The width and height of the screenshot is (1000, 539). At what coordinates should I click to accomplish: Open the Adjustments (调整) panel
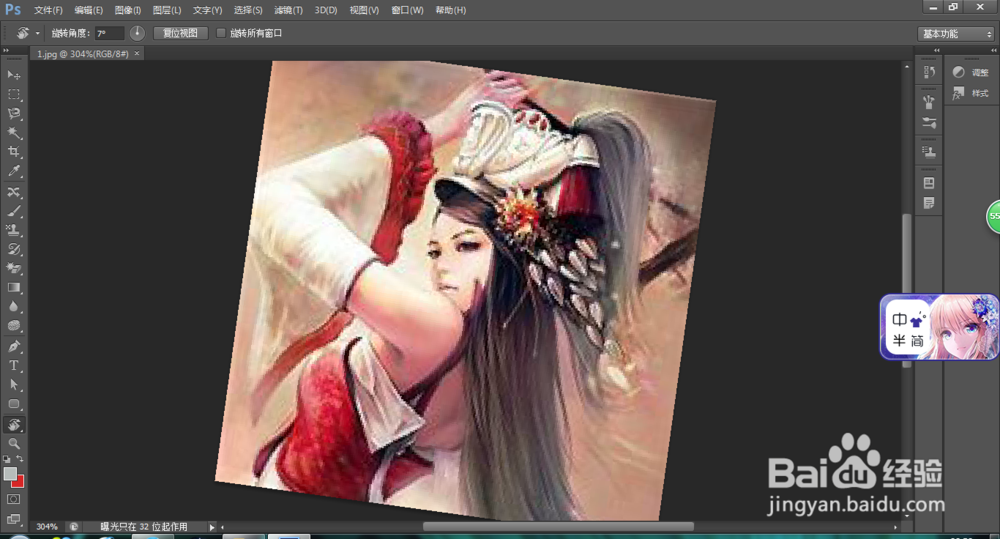pyautogui.click(x=970, y=73)
